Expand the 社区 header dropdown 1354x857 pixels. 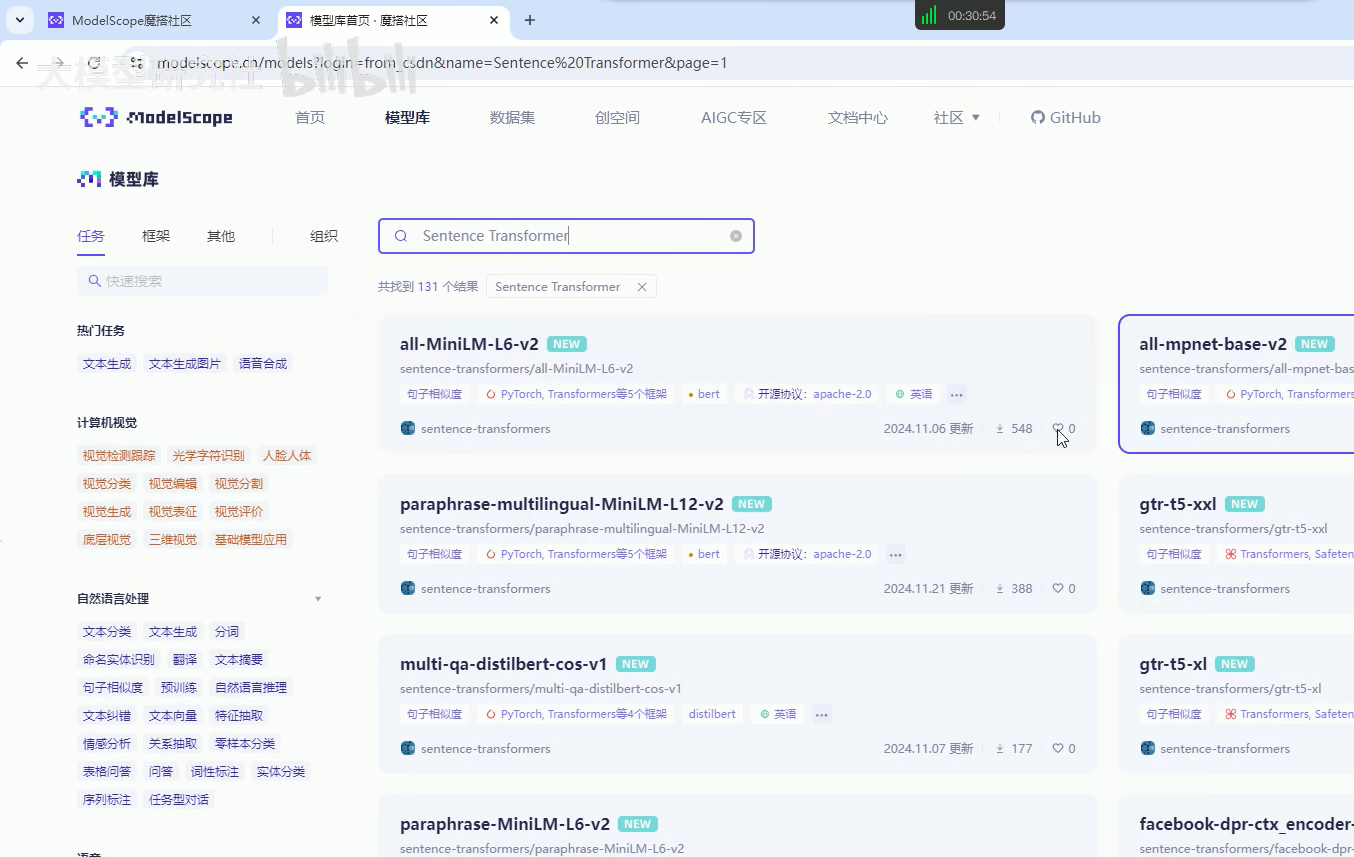click(x=957, y=117)
